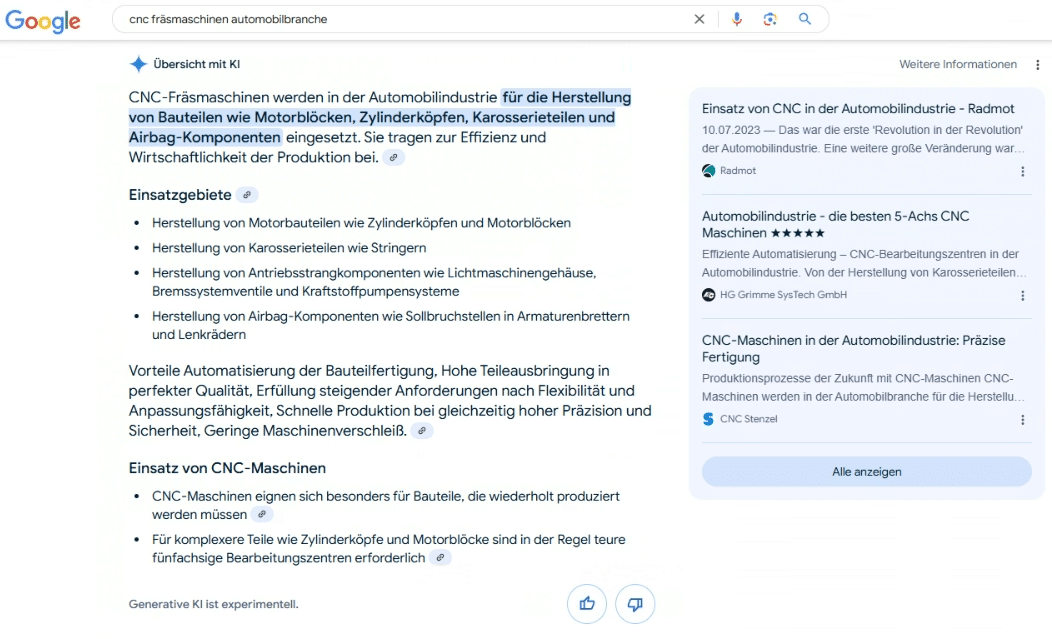Give thumbs down feedback
This screenshot has width=1052, height=639.
pyautogui.click(x=635, y=604)
